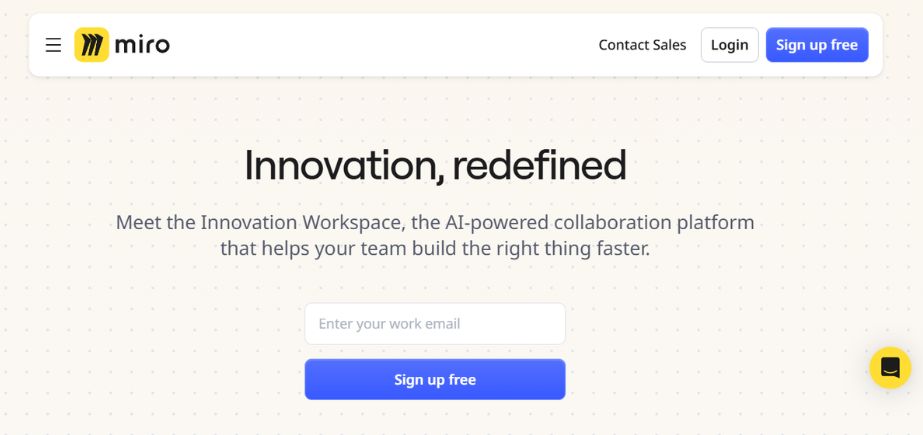The image size is (923, 435).
Task: Click the "Innovation, redefined" headline
Action: point(435,166)
